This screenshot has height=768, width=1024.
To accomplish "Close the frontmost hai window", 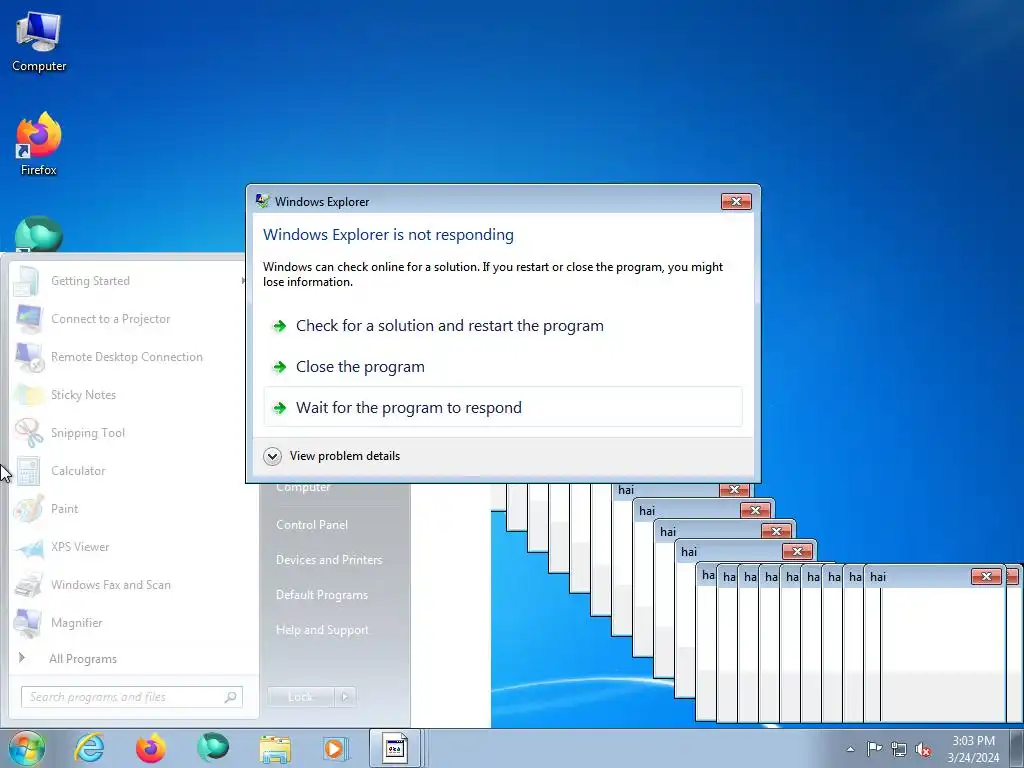I will pos(987,576).
